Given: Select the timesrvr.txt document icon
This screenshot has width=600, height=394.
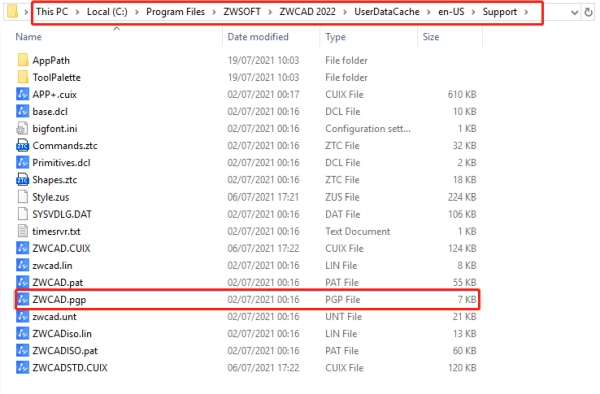Looking at the screenshot, I should pyautogui.click(x=23, y=231).
